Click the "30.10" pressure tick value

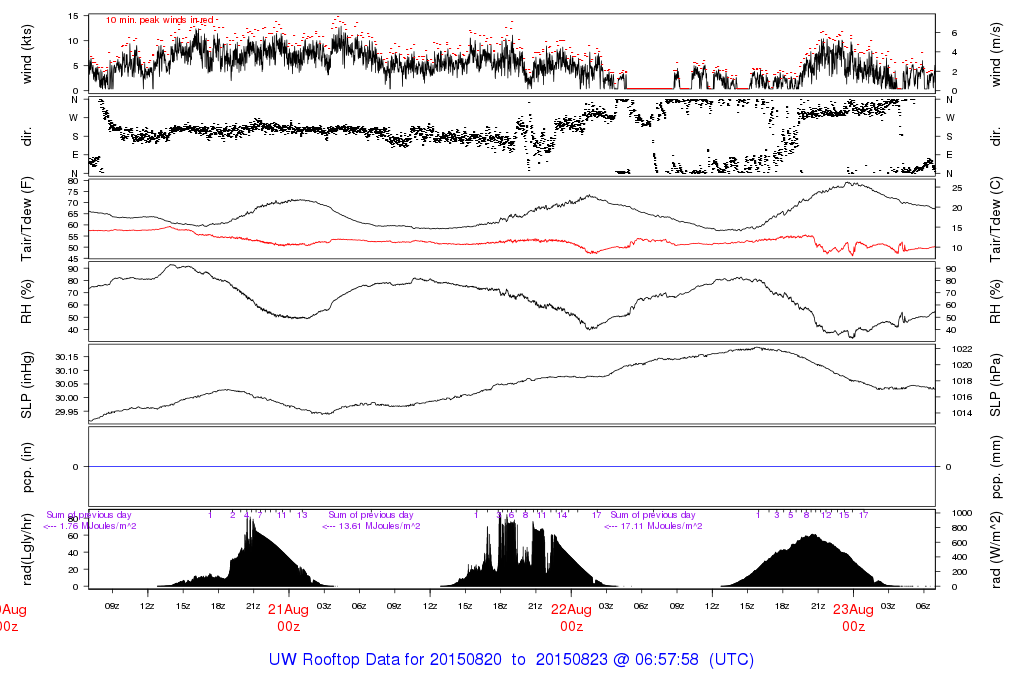click(67, 371)
